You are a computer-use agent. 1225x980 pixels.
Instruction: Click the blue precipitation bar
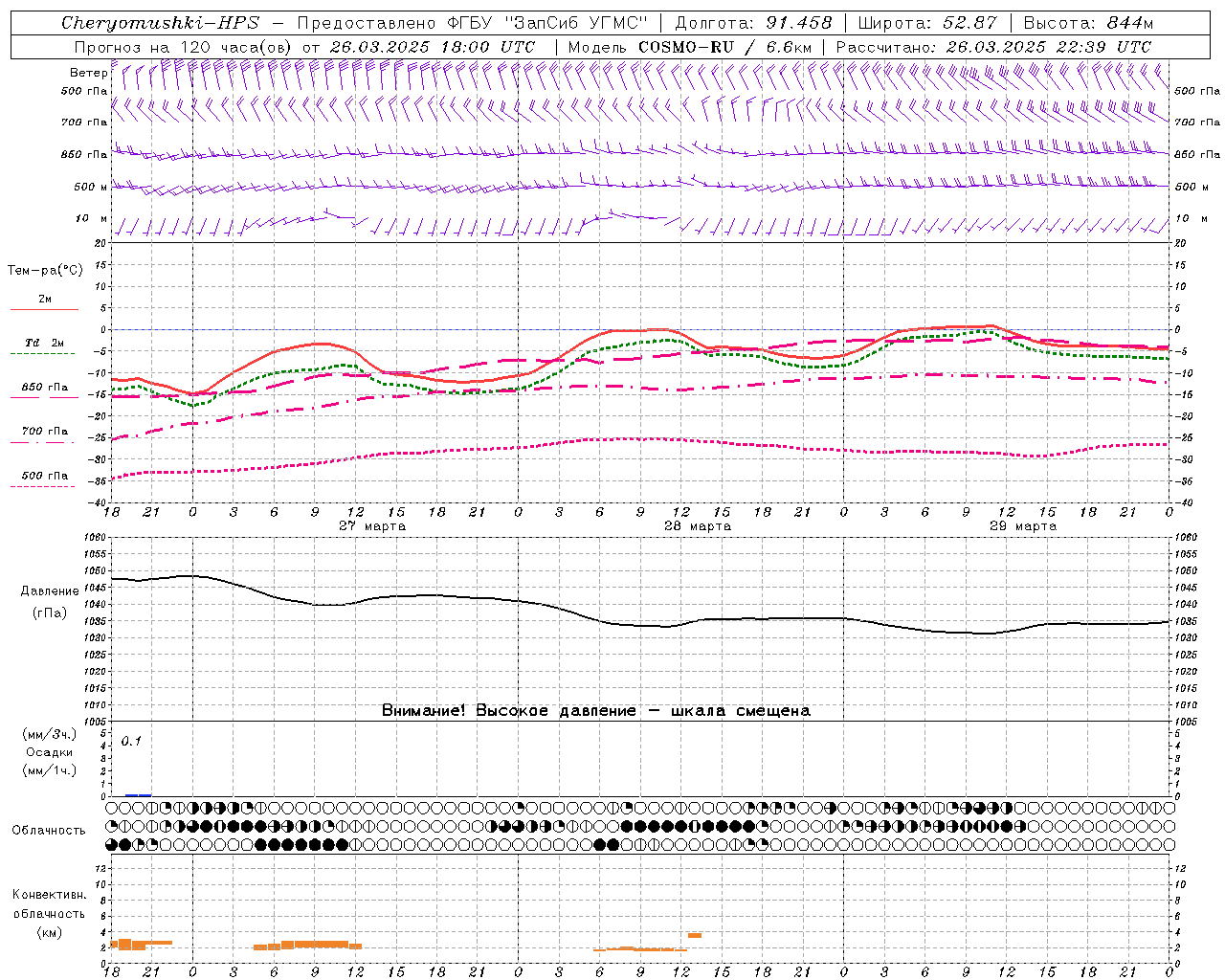pos(138,794)
